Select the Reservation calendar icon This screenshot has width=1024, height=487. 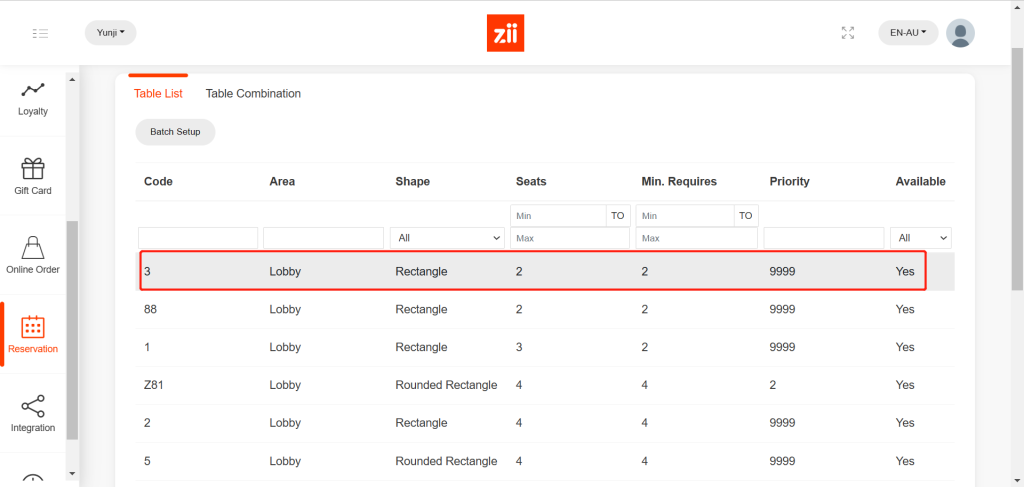coord(33,327)
